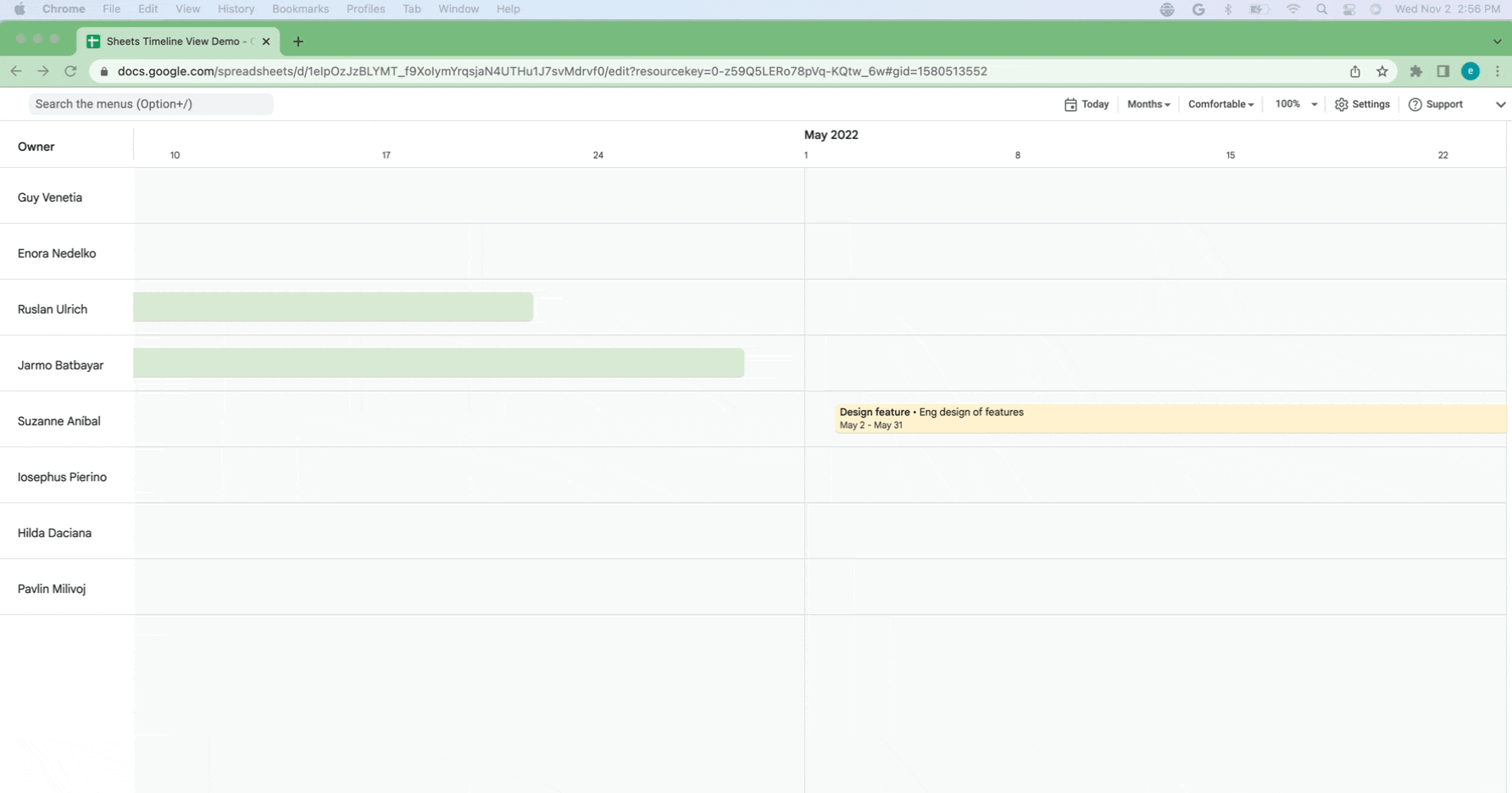This screenshot has height=793, width=1512.
Task: Click the menu bar date and time
Action: click(1448, 9)
